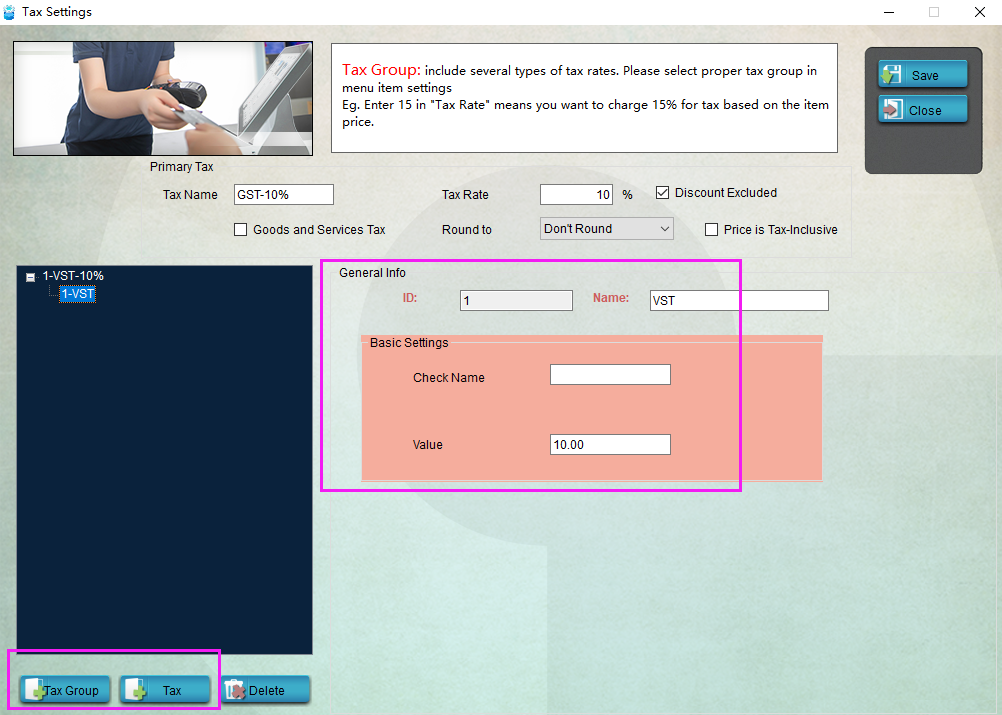Image resolution: width=1002 pixels, height=715 pixels.
Task: Click the Name field containing VST
Action: (x=739, y=300)
